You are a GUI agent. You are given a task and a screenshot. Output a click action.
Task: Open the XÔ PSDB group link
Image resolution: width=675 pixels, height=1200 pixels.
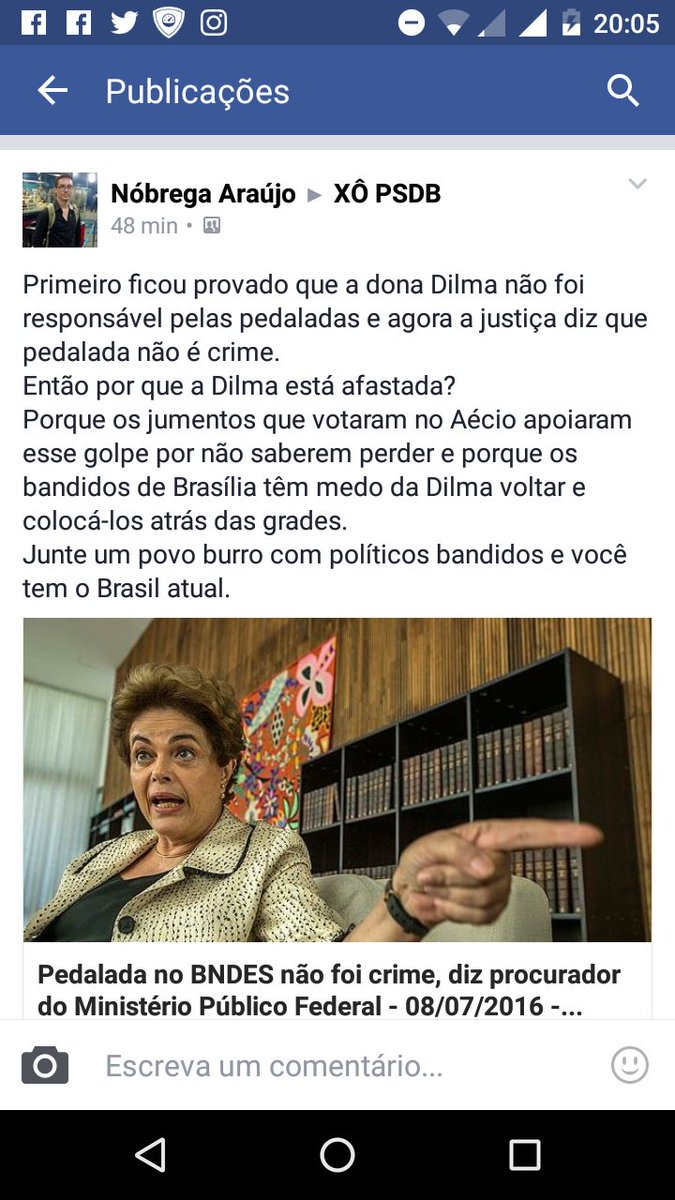coord(387,193)
